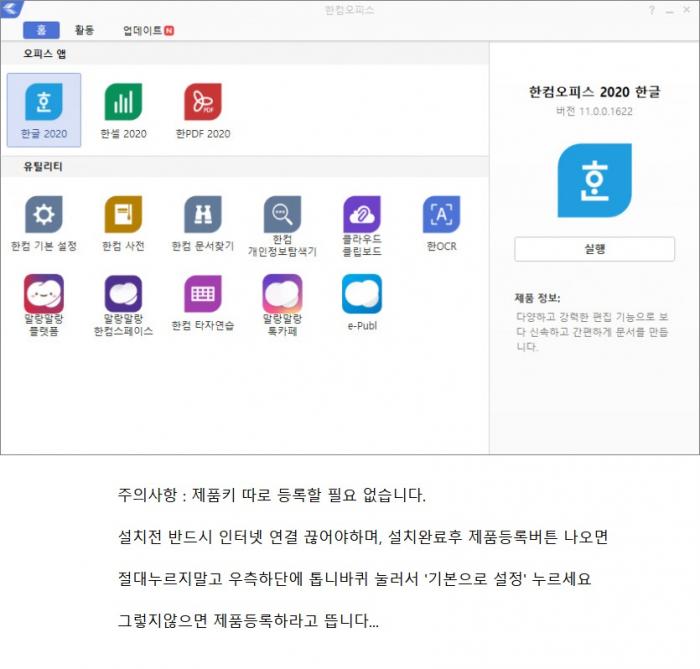
Task: Minimize the 한컴오피스 window
Action: pos(670,11)
